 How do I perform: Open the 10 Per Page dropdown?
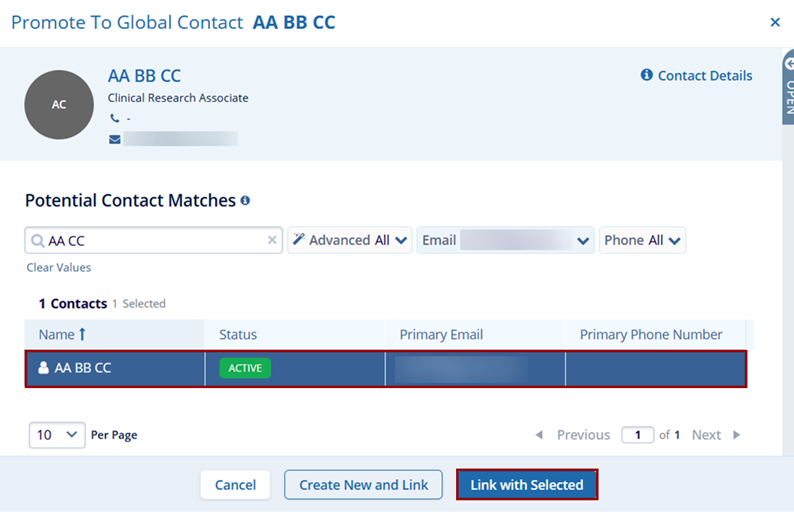tap(57, 435)
